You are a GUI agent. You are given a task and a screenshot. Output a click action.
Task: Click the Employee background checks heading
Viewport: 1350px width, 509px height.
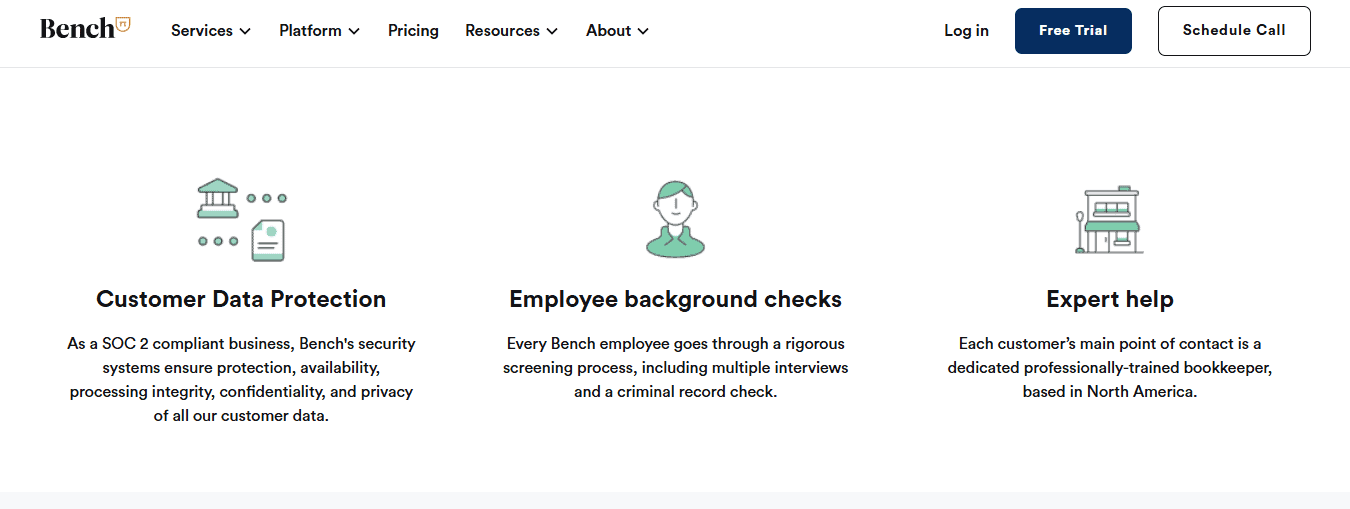click(x=675, y=299)
